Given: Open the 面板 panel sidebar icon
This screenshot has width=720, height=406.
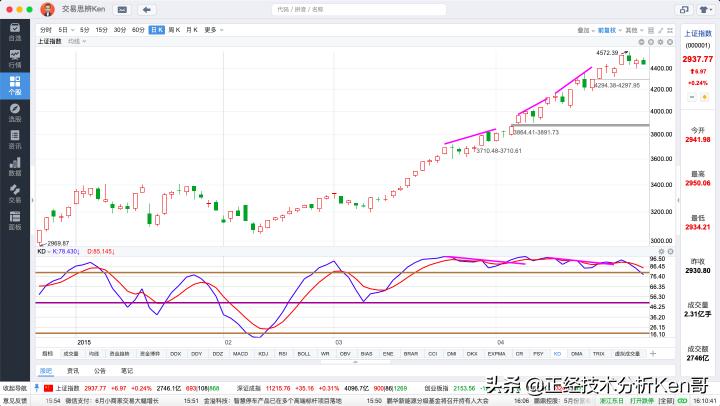Looking at the screenshot, I should tap(15, 221).
